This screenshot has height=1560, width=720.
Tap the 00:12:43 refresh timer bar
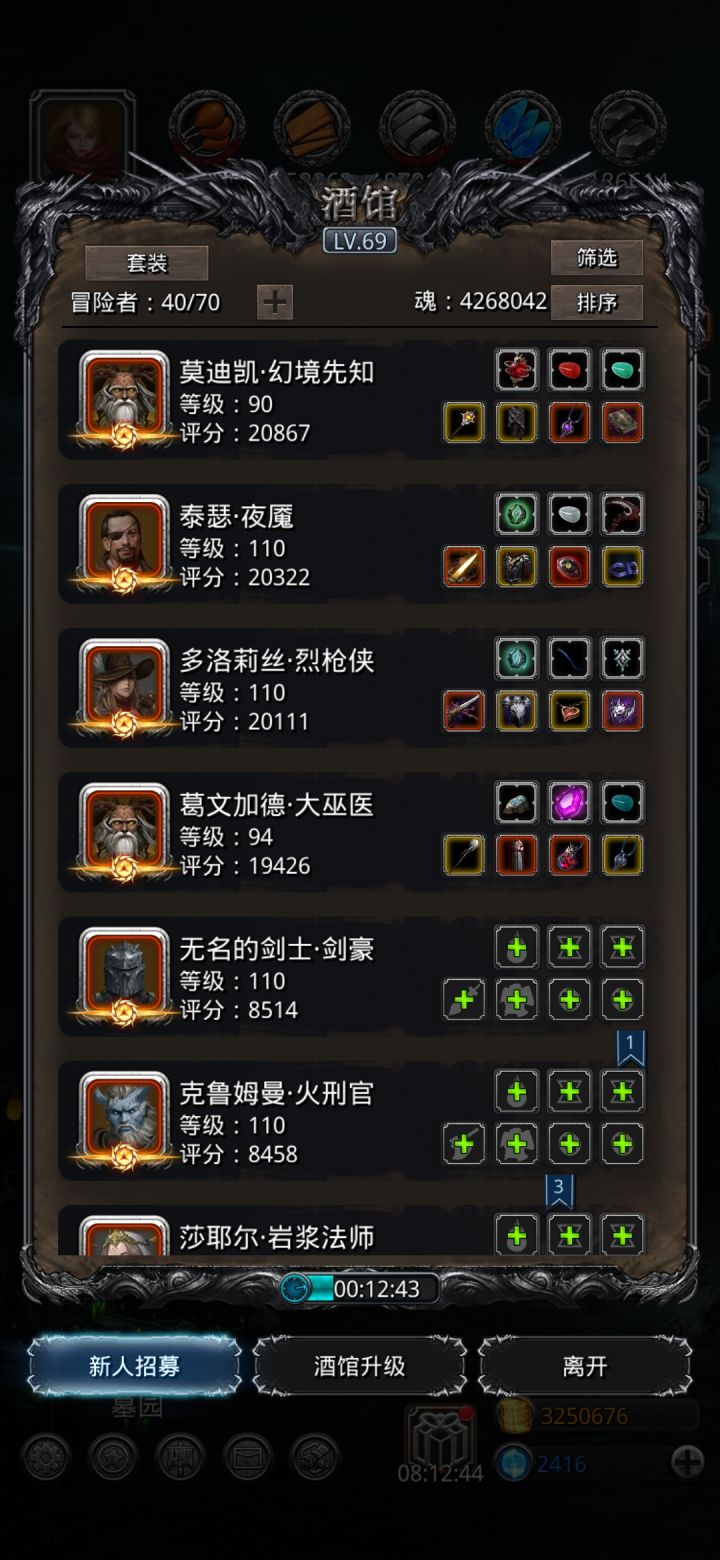(x=360, y=1288)
